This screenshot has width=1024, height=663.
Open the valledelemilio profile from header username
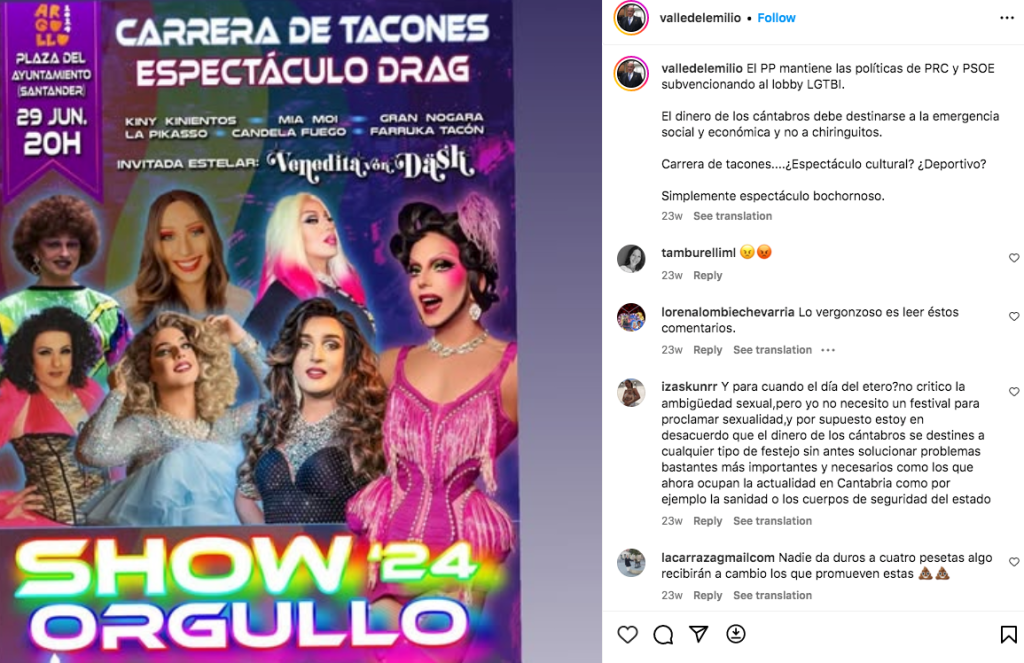(x=700, y=18)
